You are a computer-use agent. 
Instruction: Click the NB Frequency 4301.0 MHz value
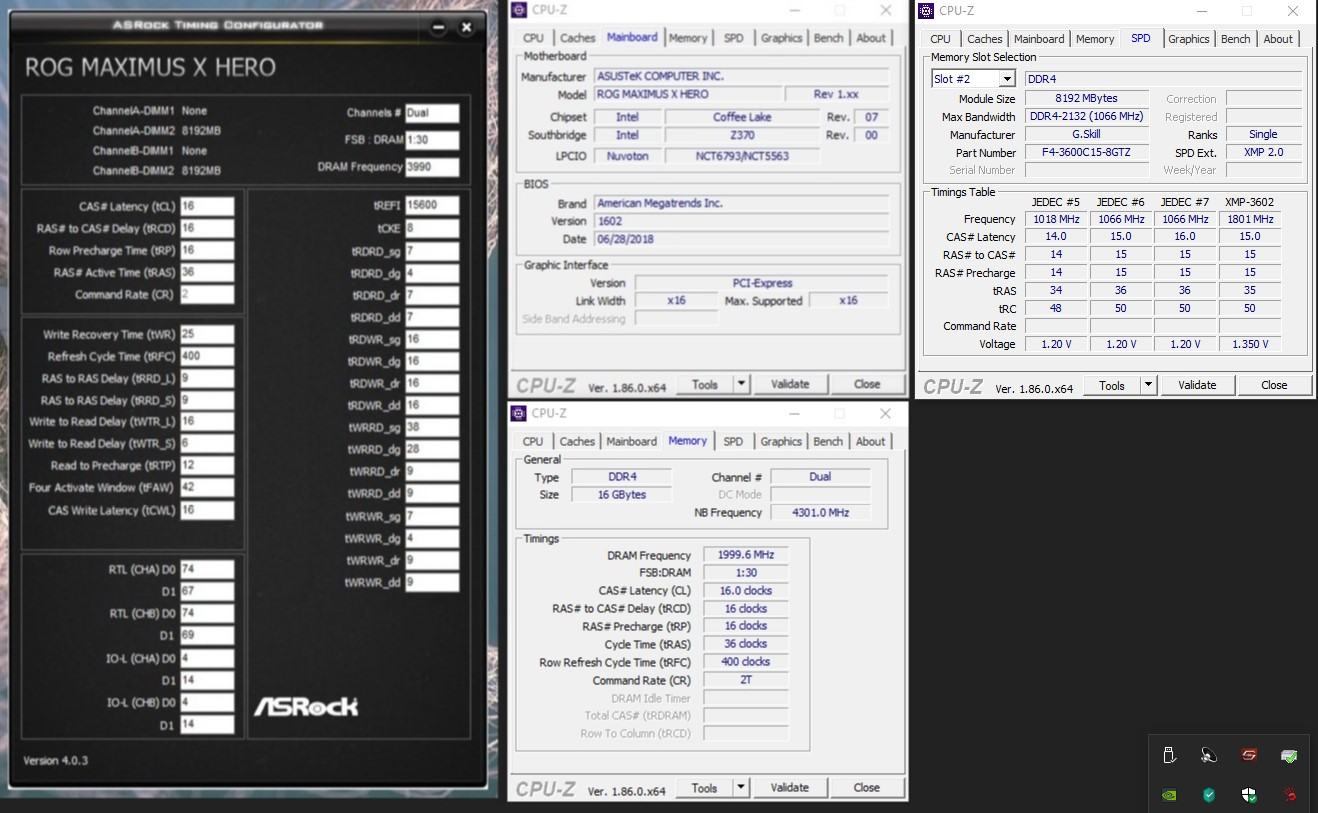(x=820, y=513)
